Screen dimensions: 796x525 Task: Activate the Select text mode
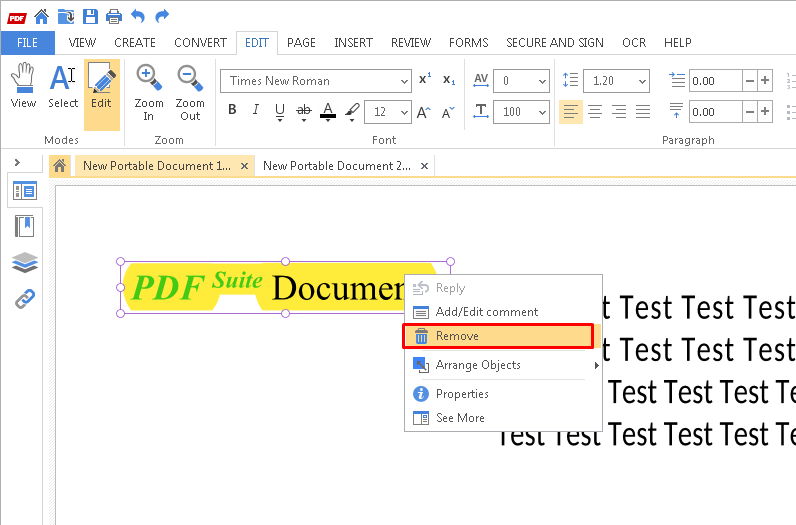(63, 86)
